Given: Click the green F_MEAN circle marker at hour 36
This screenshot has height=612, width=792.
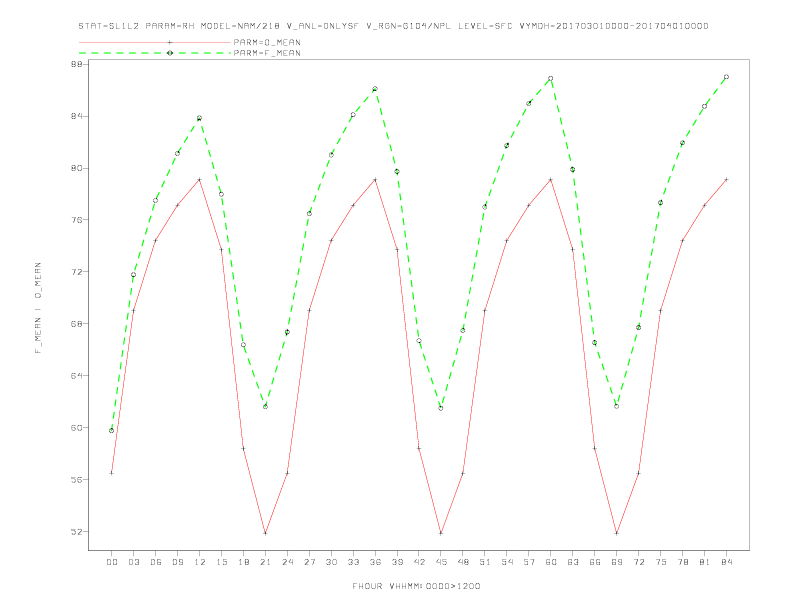Looking at the screenshot, I should tap(375, 89).
